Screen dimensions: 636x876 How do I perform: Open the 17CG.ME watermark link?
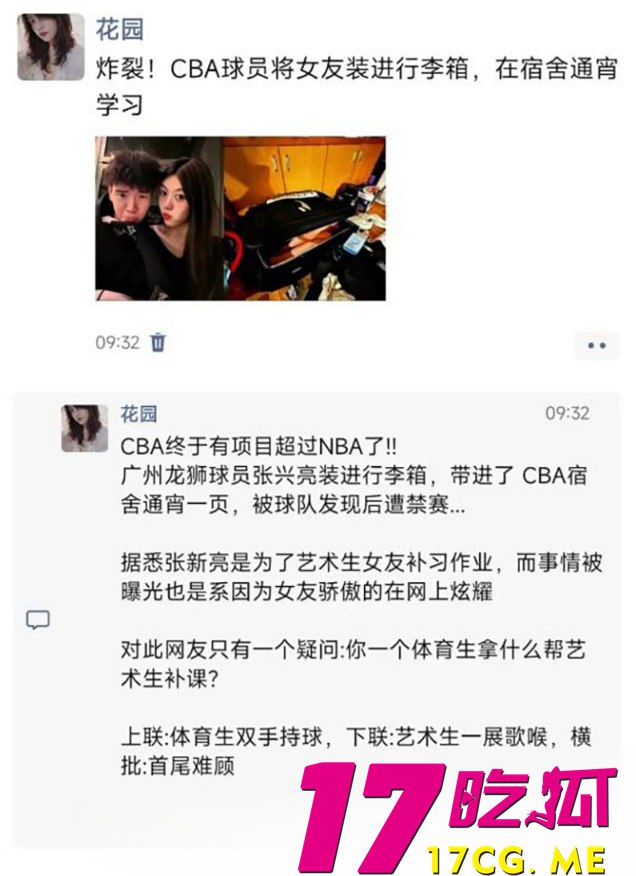pos(517,860)
